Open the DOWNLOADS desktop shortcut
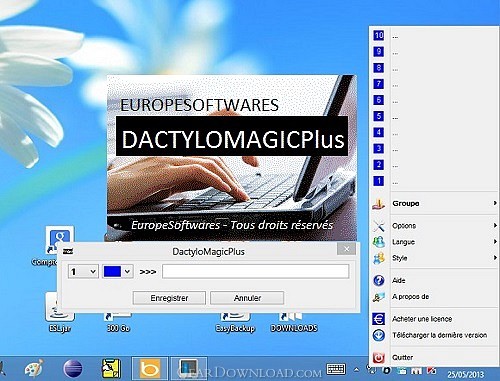The image size is (500, 381). pyautogui.click(x=294, y=322)
